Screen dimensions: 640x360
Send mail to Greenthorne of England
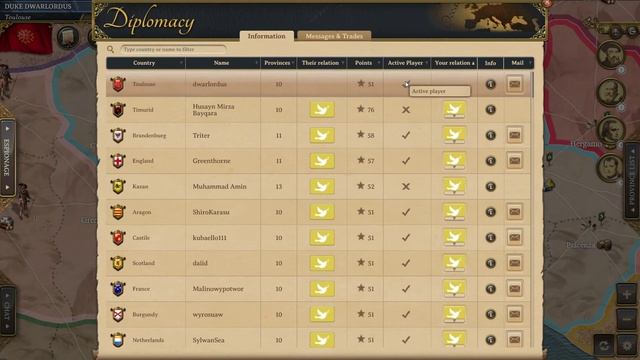click(515, 161)
